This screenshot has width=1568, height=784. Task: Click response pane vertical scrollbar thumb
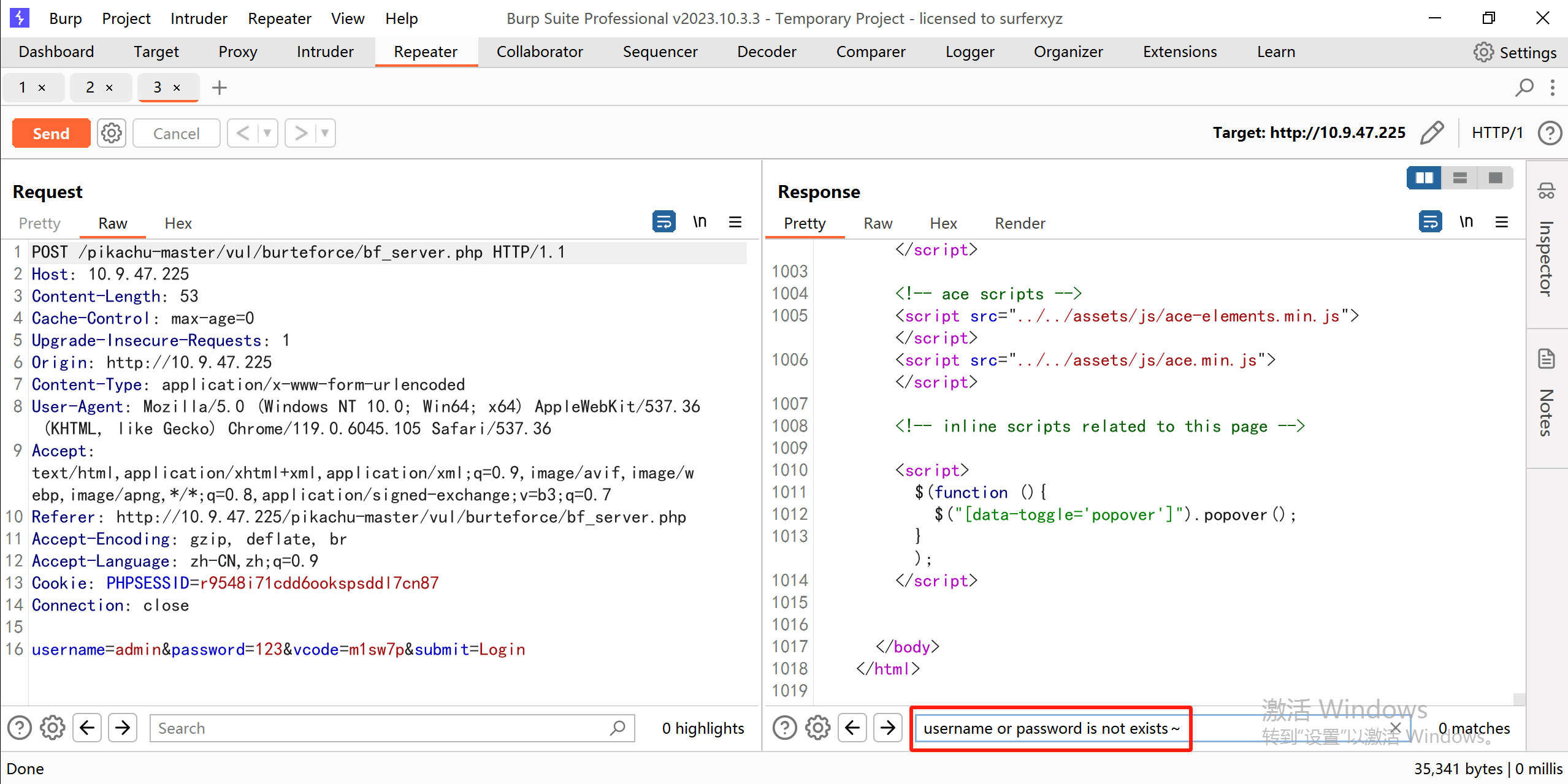tap(1519, 699)
